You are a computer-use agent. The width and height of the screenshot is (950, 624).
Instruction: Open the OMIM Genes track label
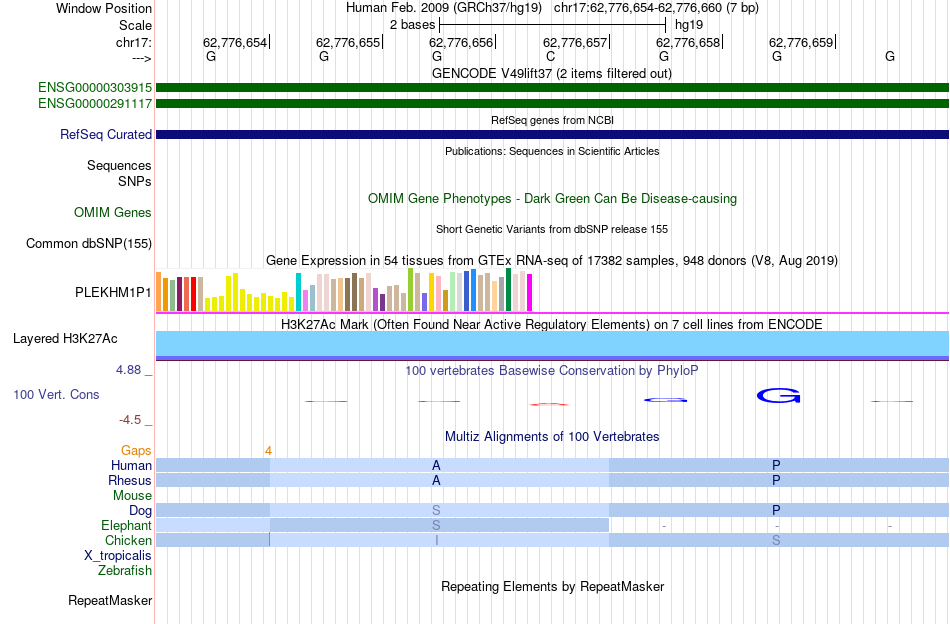(113, 213)
